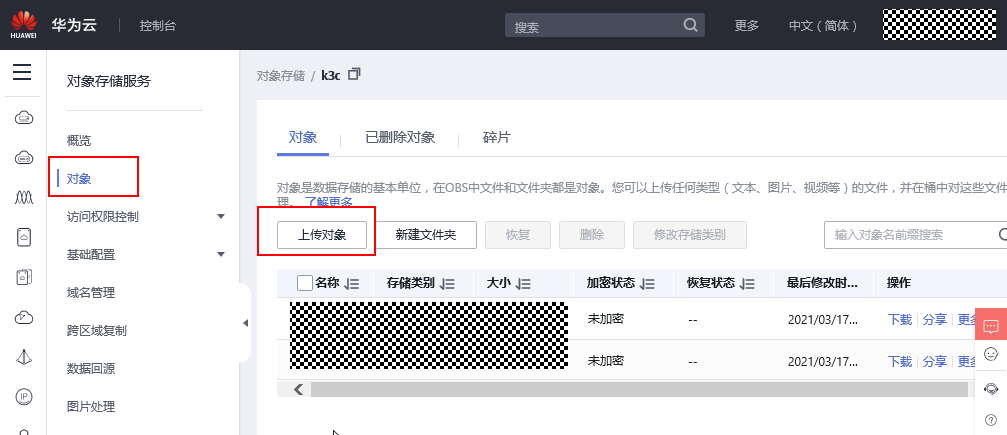Image resolution: width=1007 pixels, height=435 pixels.
Task: Open the double card backup sidebar icon
Action: pos(24,277)
